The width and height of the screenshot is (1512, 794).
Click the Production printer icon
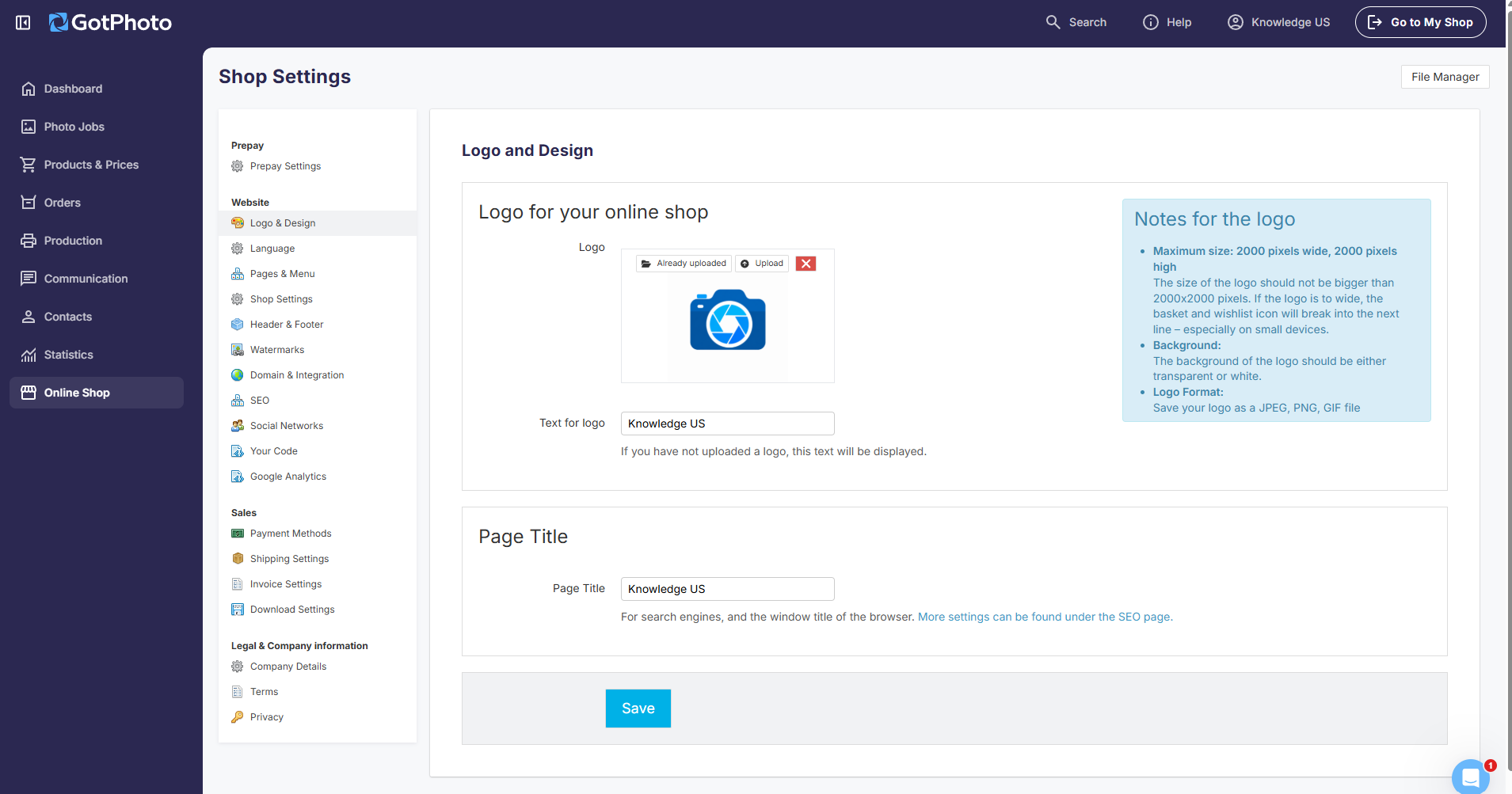(29, 241)
